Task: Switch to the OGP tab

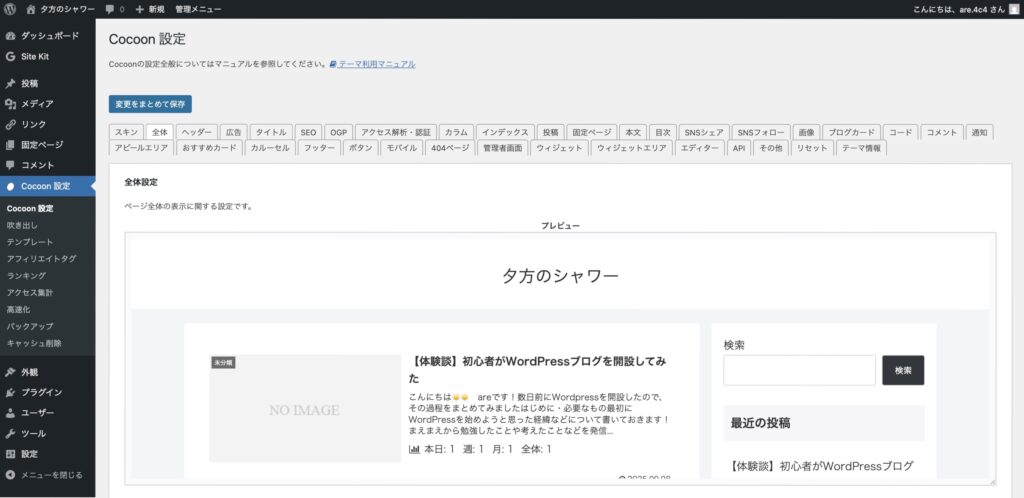Action: (338, 132)
